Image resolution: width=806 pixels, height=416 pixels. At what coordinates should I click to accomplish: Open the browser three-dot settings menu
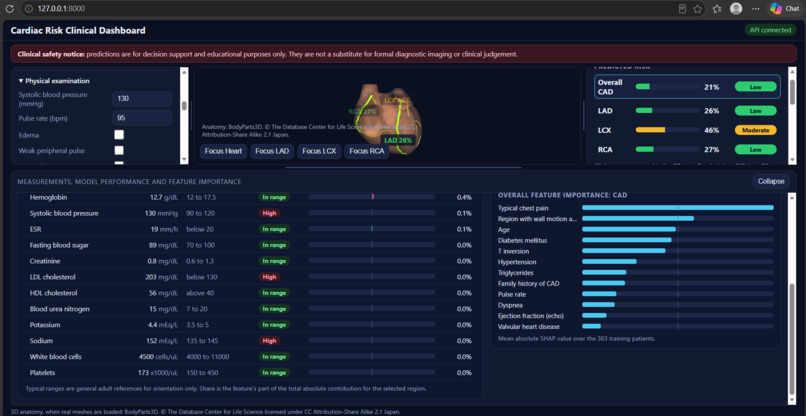[755, 9]
